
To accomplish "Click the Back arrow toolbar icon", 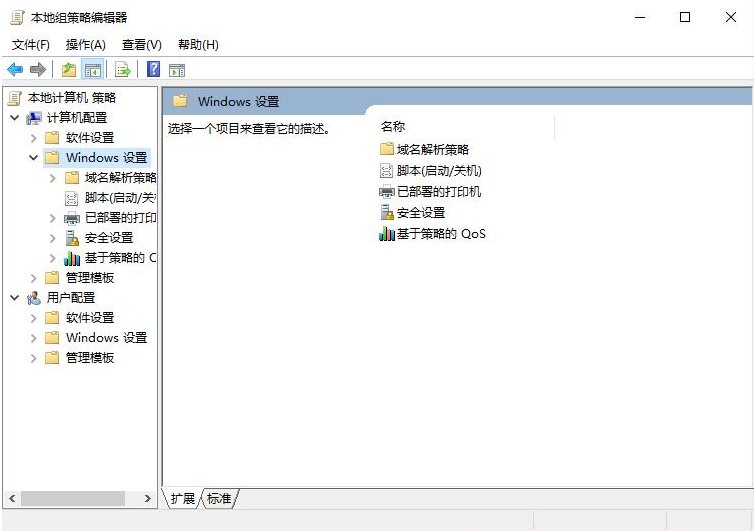I will pyautogui.click(x=15, y=69).
